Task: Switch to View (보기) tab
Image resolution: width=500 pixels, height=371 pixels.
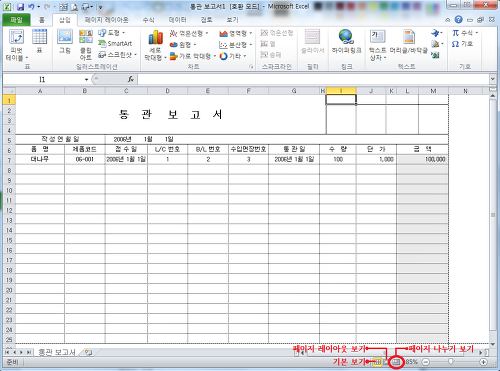Action: pos(232,20)
